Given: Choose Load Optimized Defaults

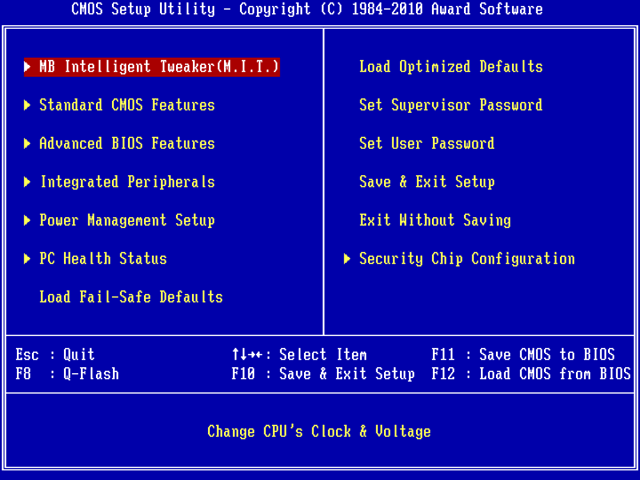Looking at the screenshot, I should [x=451, y=67].
